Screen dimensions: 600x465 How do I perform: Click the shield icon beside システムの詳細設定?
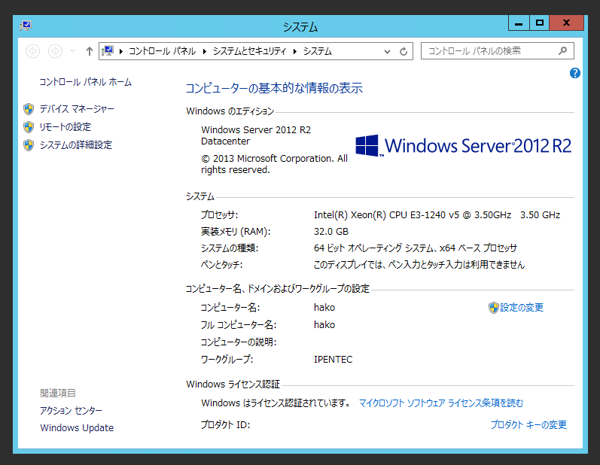click(29, 145)
